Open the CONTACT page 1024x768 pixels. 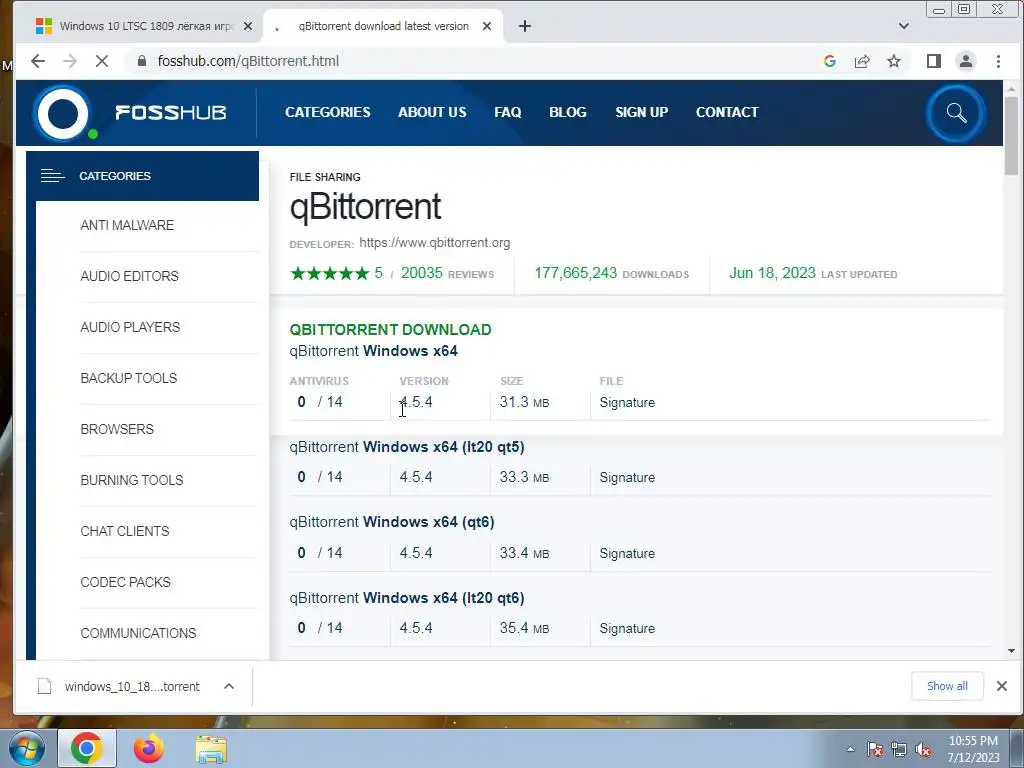[x=727, y=112]
